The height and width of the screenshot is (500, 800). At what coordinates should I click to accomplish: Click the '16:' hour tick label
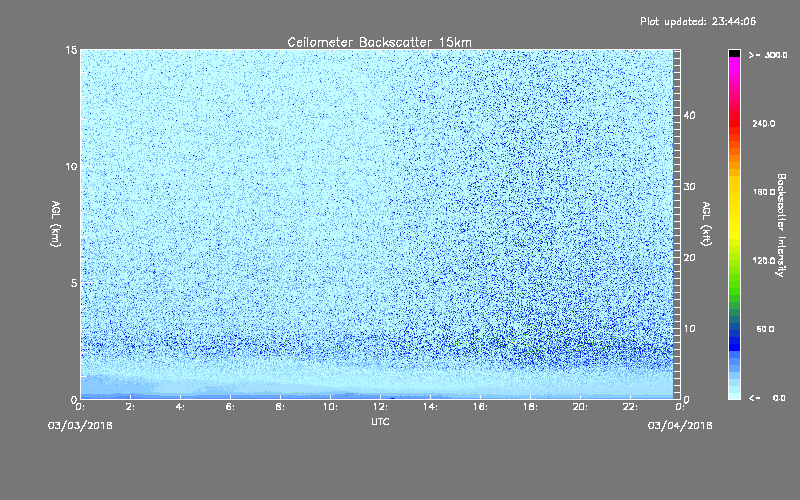pos(480,407)
